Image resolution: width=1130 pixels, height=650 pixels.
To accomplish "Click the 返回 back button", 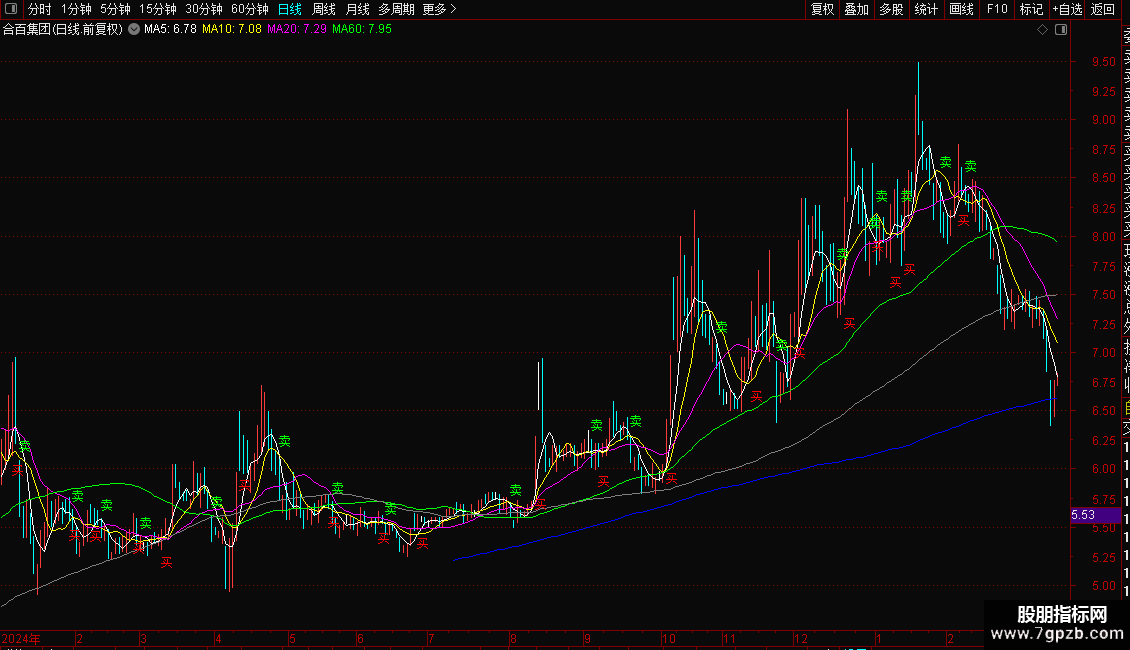I will [x=1103, y=9].
